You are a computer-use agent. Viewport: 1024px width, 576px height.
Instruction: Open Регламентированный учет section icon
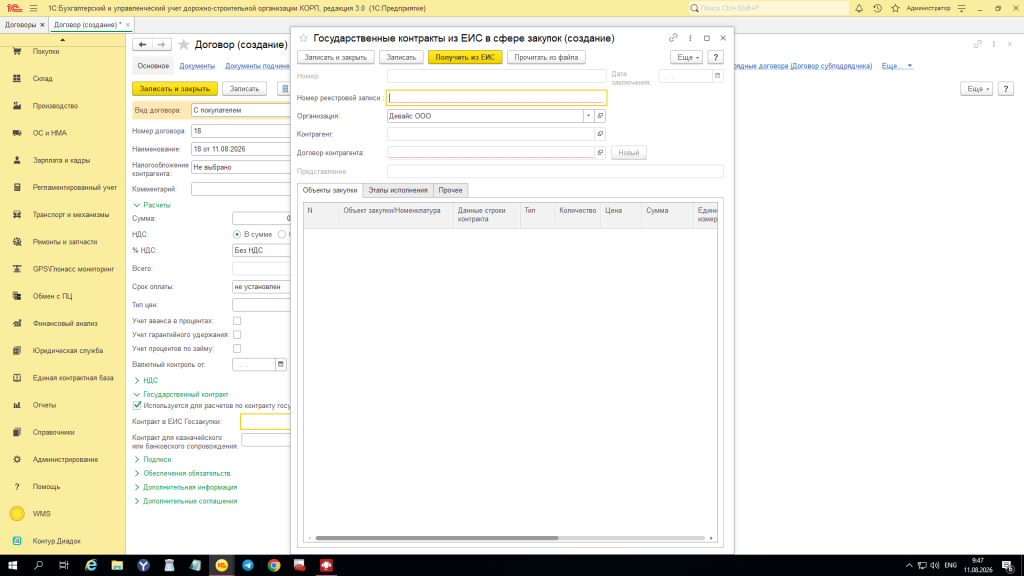17,187
